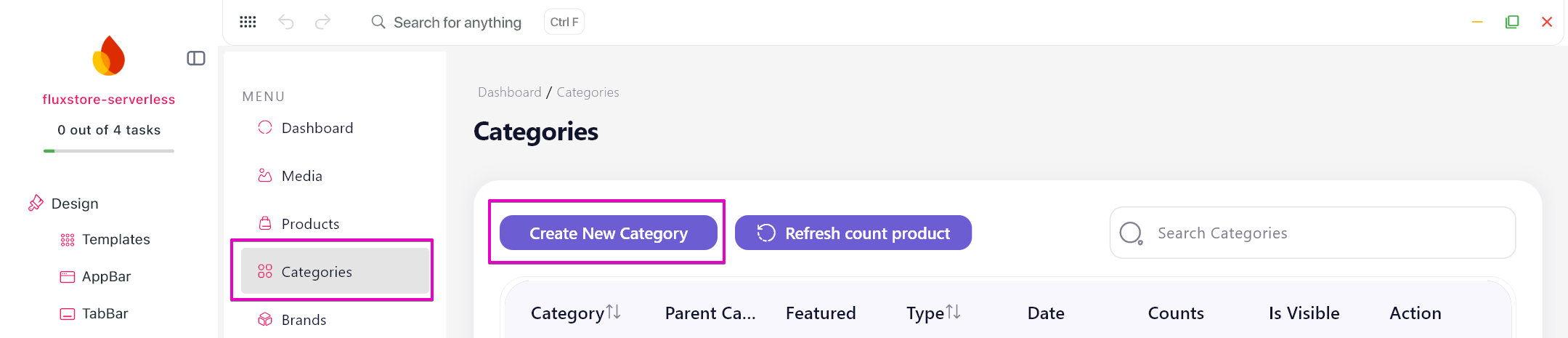
Task: Click the Search Categories field
Action: pyautogui.click(x=1313, y=233)
